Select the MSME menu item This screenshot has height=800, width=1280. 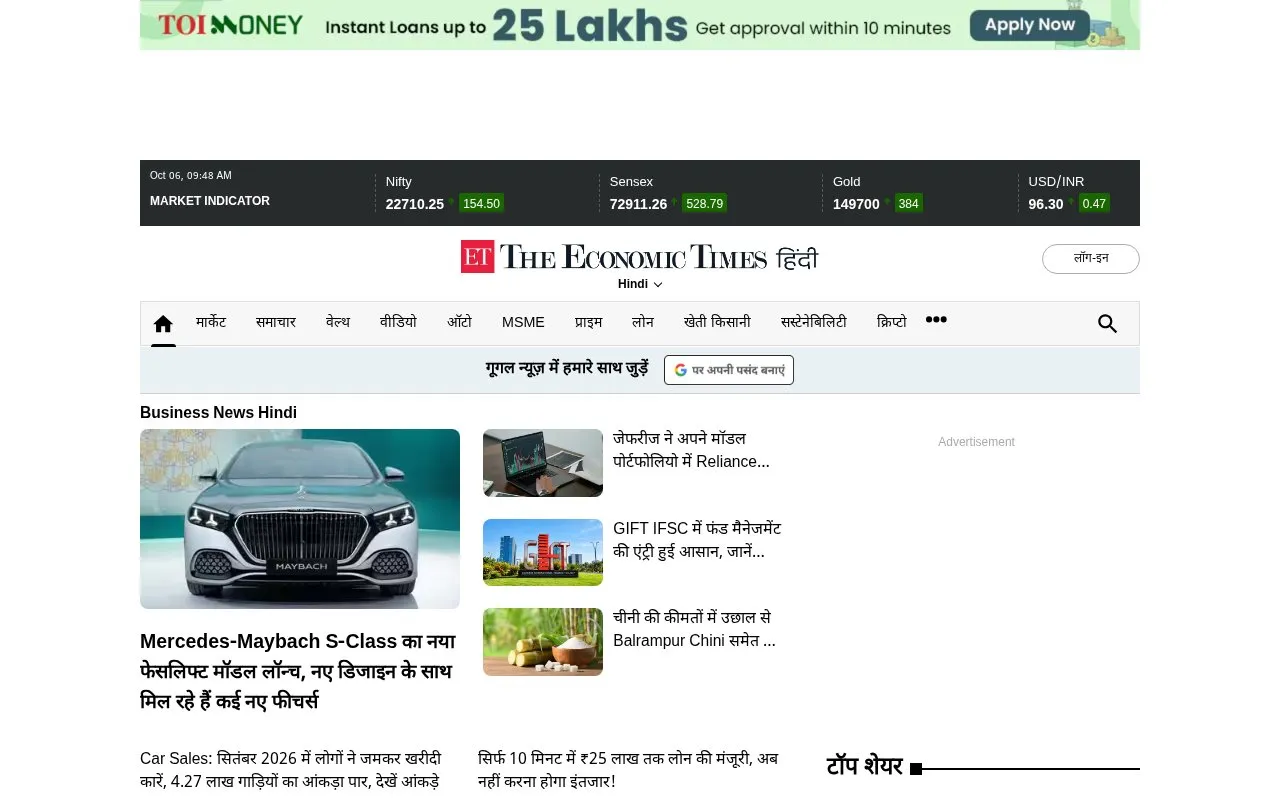523,322
